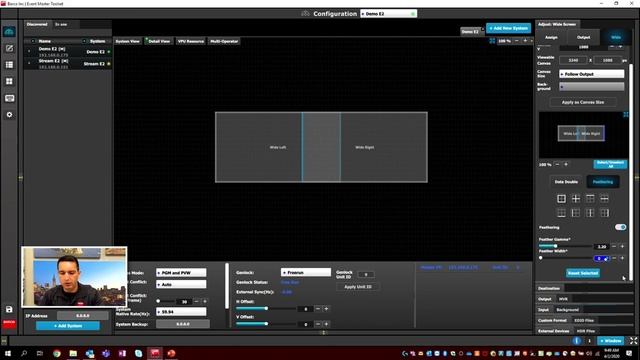Select the full-frame feathering edge icon
Screen dimensions: 640x360
(561, 198)
